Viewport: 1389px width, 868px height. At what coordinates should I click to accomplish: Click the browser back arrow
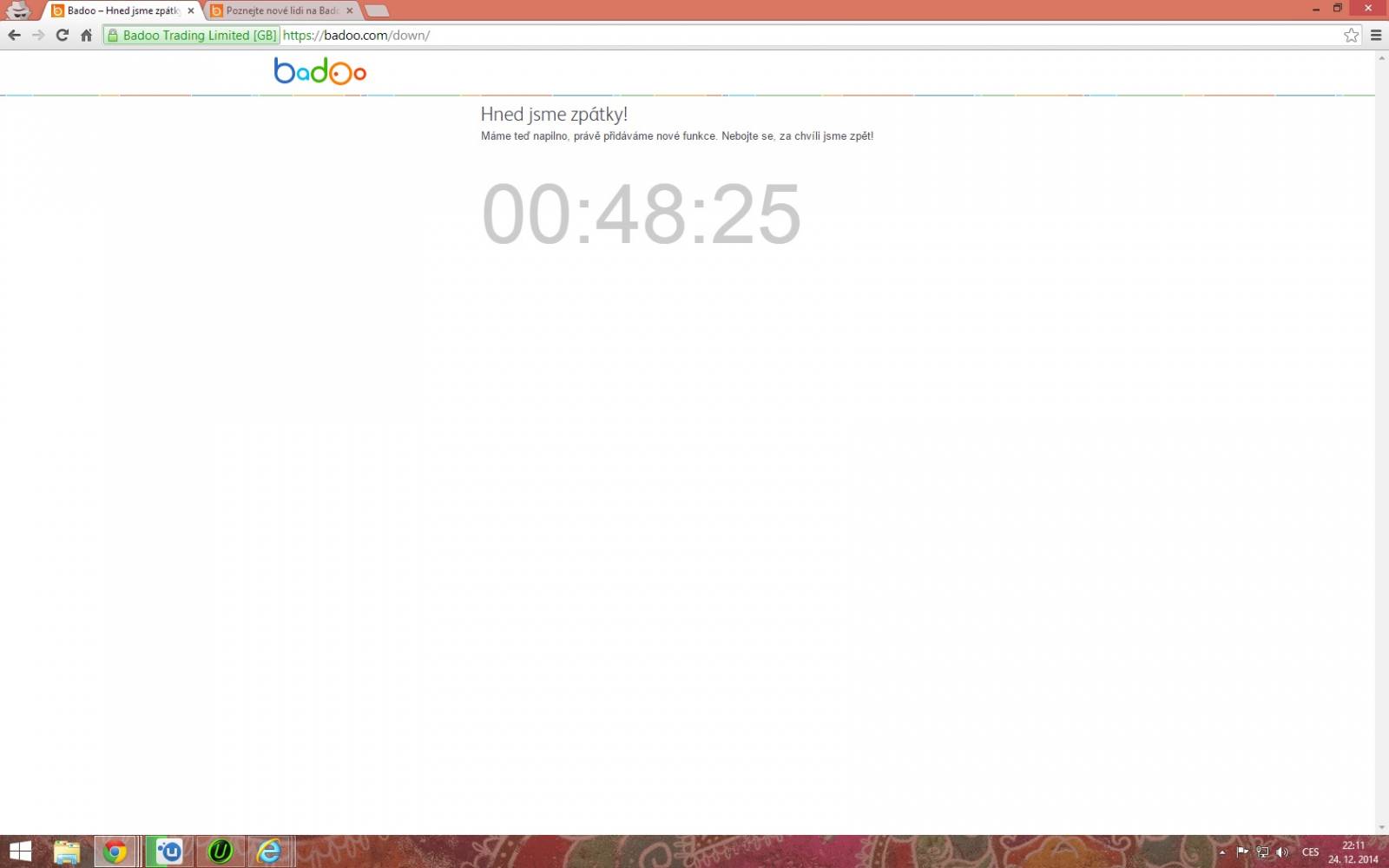coord(14,36)
